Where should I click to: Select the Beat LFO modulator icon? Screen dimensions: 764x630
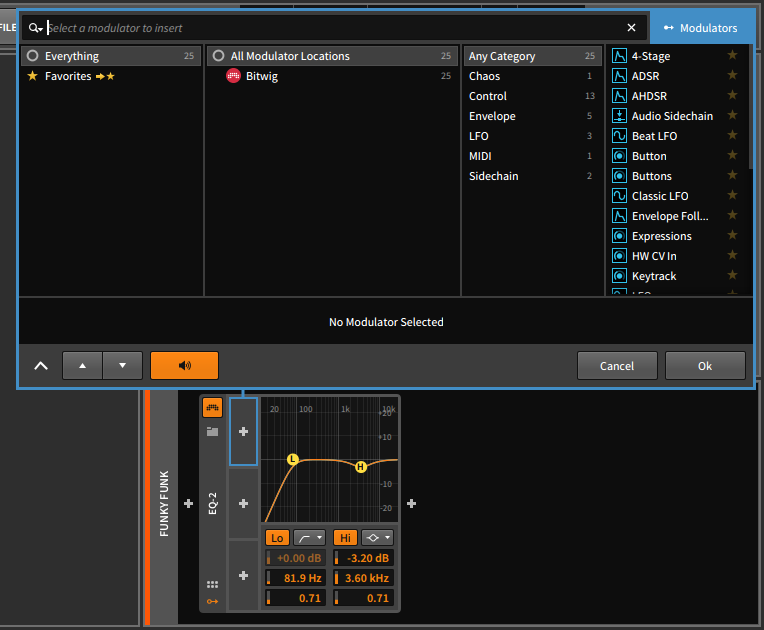click(x=619, y=136)
